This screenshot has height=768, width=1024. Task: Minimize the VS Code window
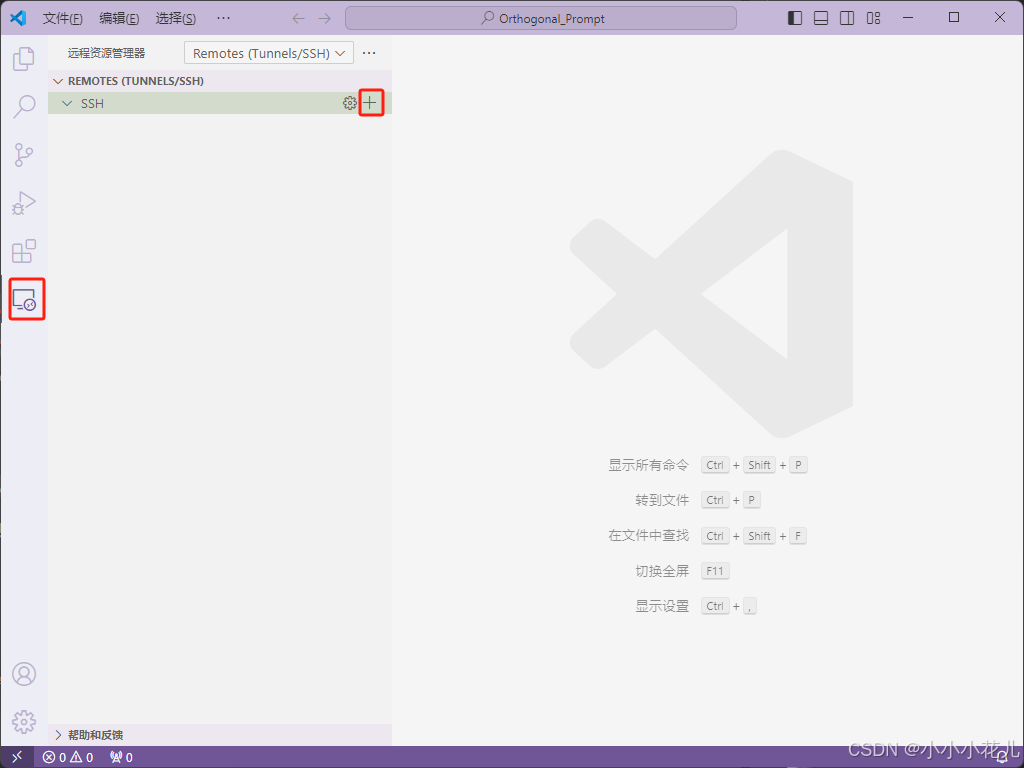pos(908,18)
